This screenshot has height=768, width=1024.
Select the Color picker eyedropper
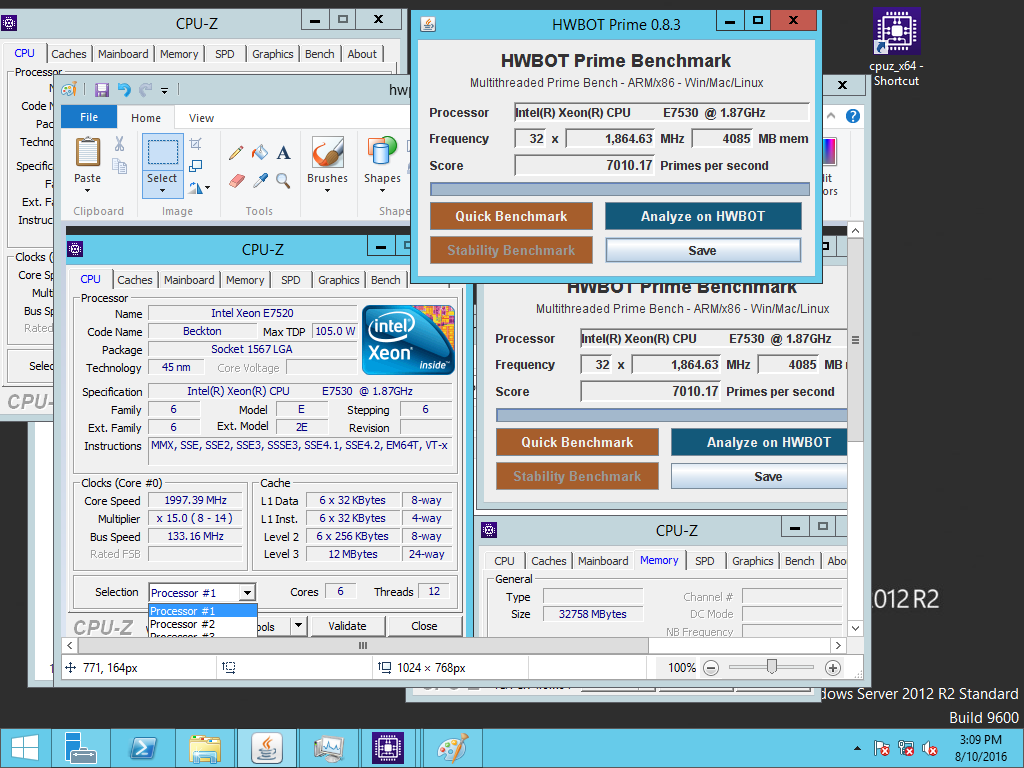tap(260, 180)
